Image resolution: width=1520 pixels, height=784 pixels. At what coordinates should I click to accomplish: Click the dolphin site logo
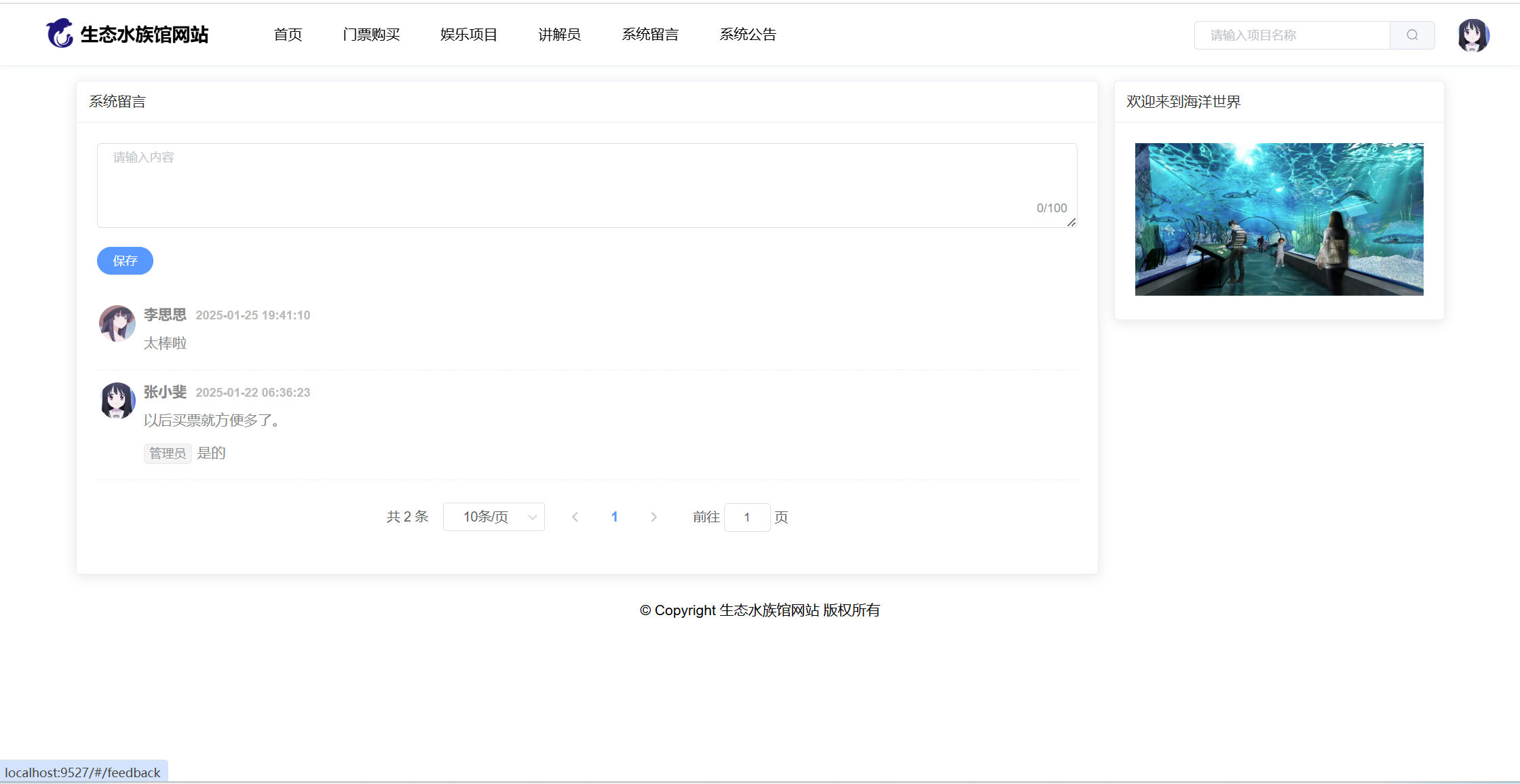[60, 33]
